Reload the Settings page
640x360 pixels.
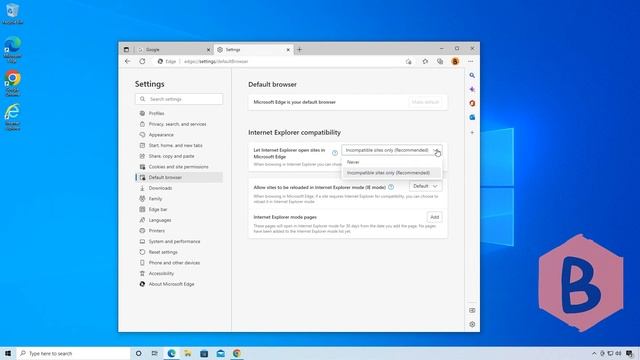pos(142,61)
